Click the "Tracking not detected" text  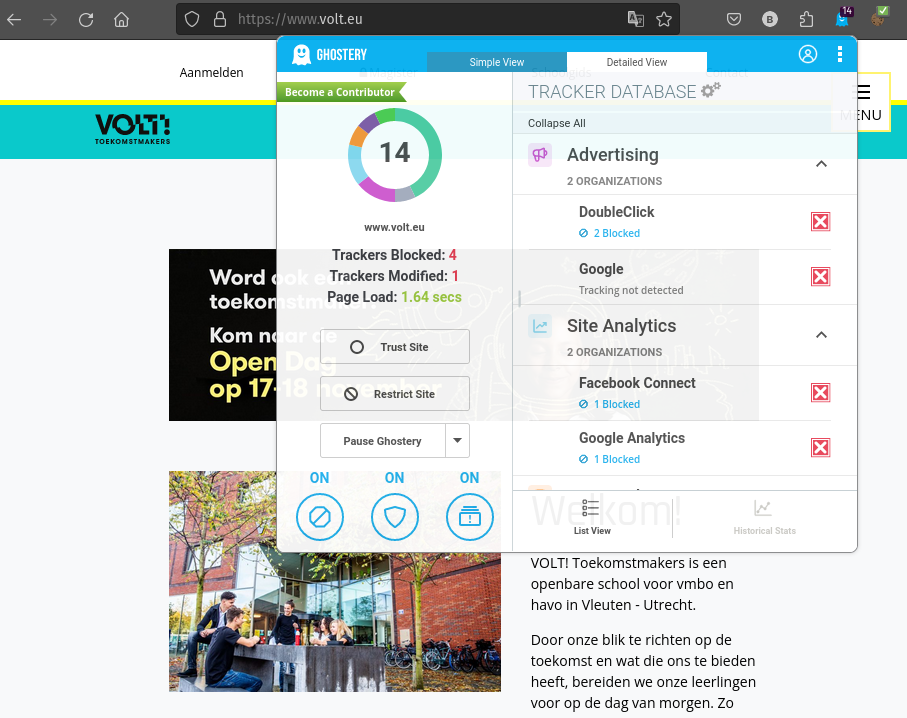[631, 290]
